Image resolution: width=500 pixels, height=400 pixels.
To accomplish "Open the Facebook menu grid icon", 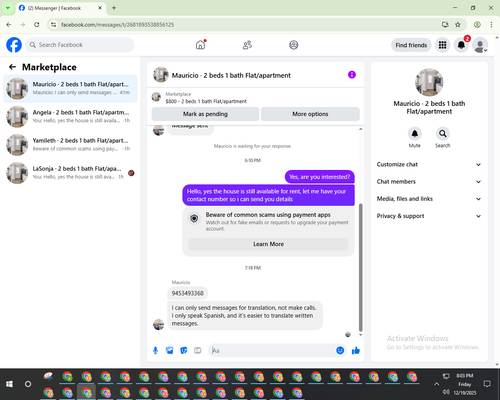I will [442, 45].
